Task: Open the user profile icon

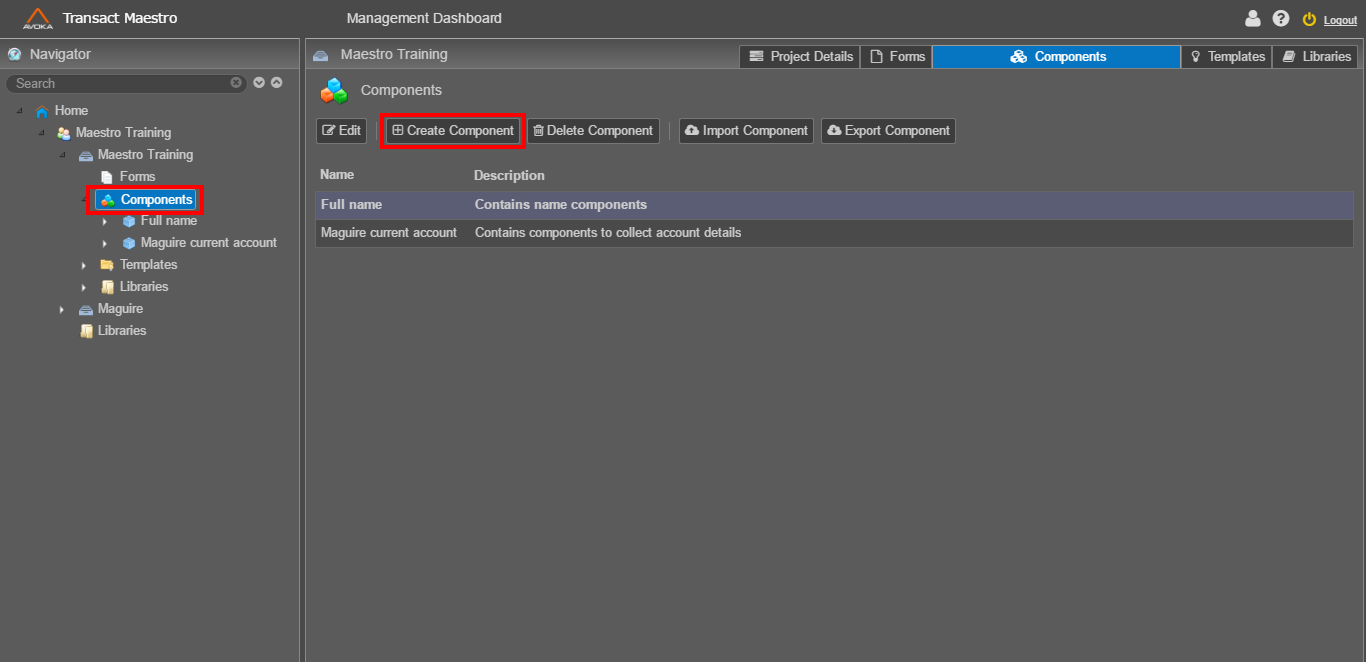Action: click(1253, 18)
